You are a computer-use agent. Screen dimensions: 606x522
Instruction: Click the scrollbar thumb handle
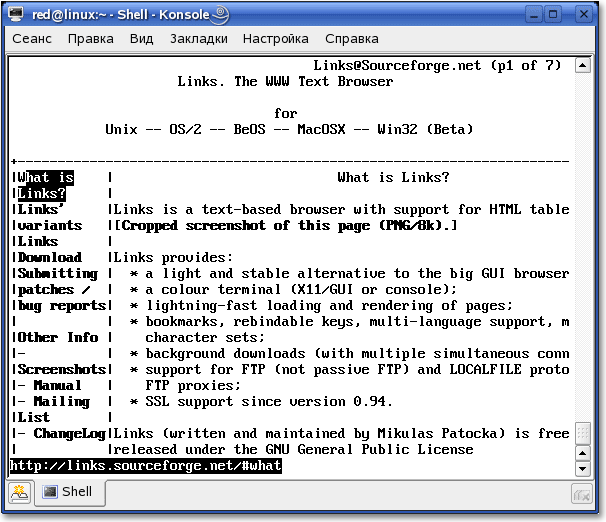(x=582, y=433)
